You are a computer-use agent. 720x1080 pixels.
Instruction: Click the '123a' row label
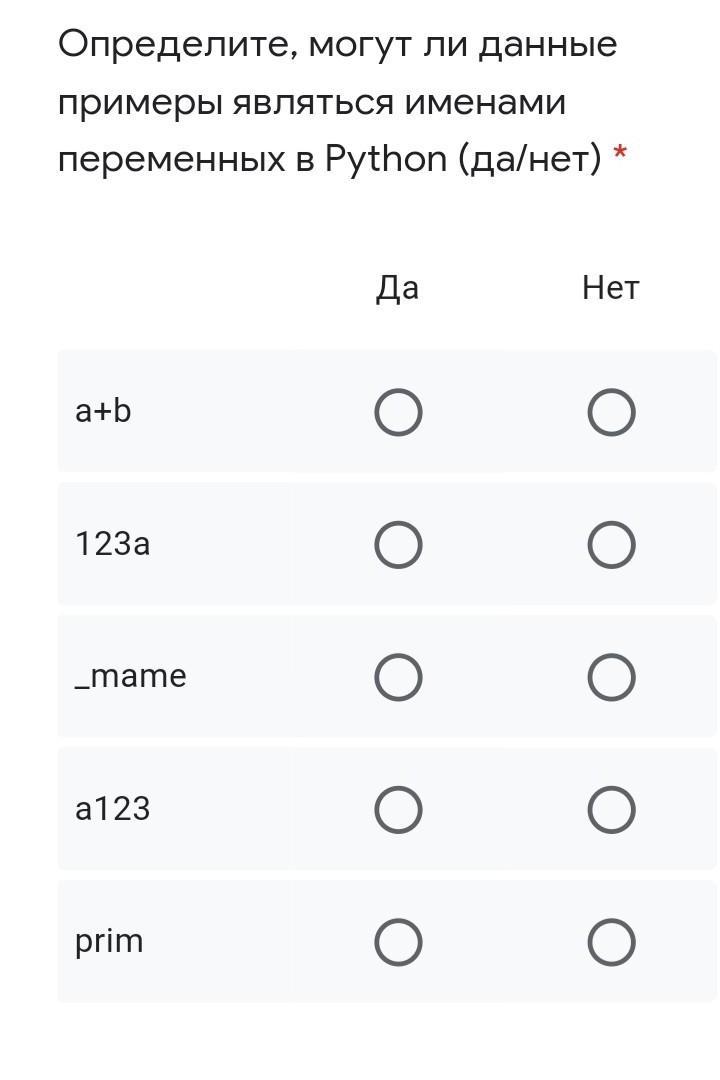tap(112, 544)
